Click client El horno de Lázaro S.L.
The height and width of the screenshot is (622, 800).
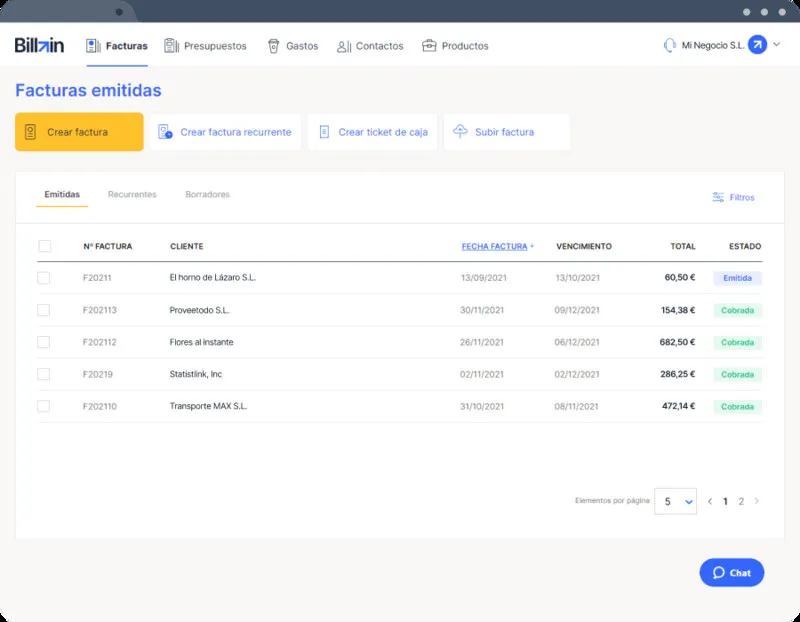pos(213,278)
